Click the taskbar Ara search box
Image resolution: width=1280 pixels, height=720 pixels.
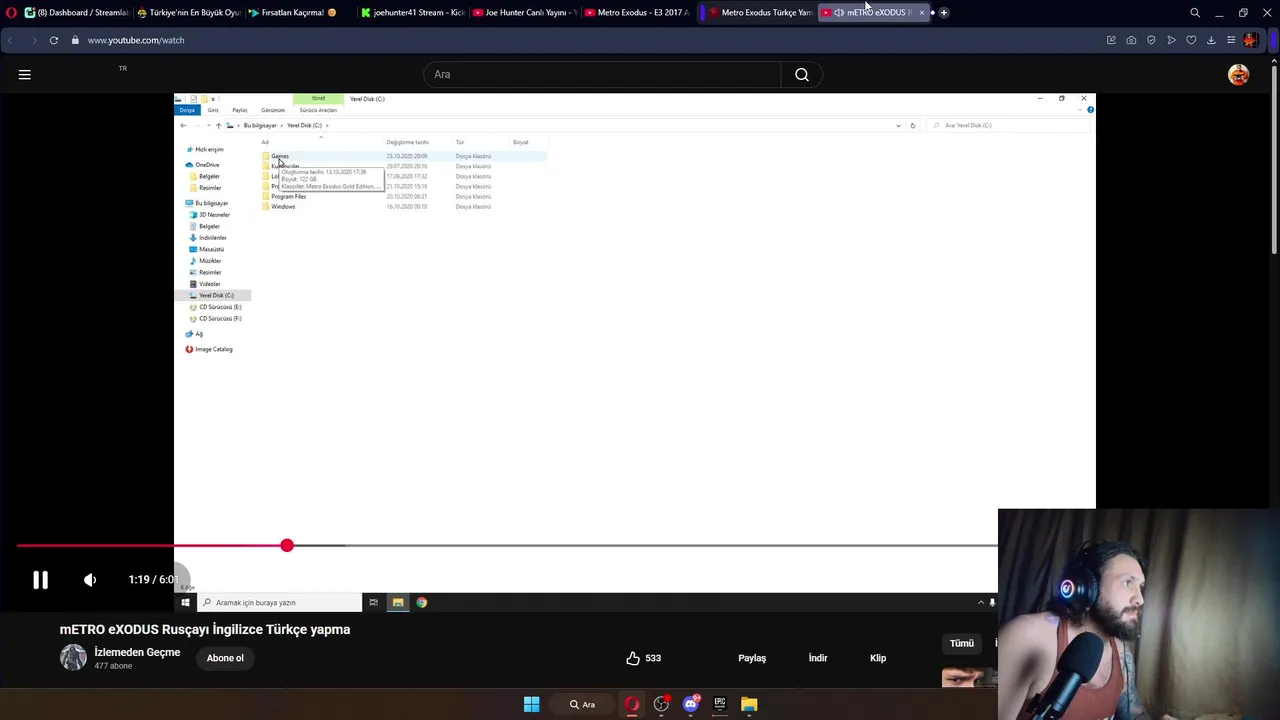point(582,704)
